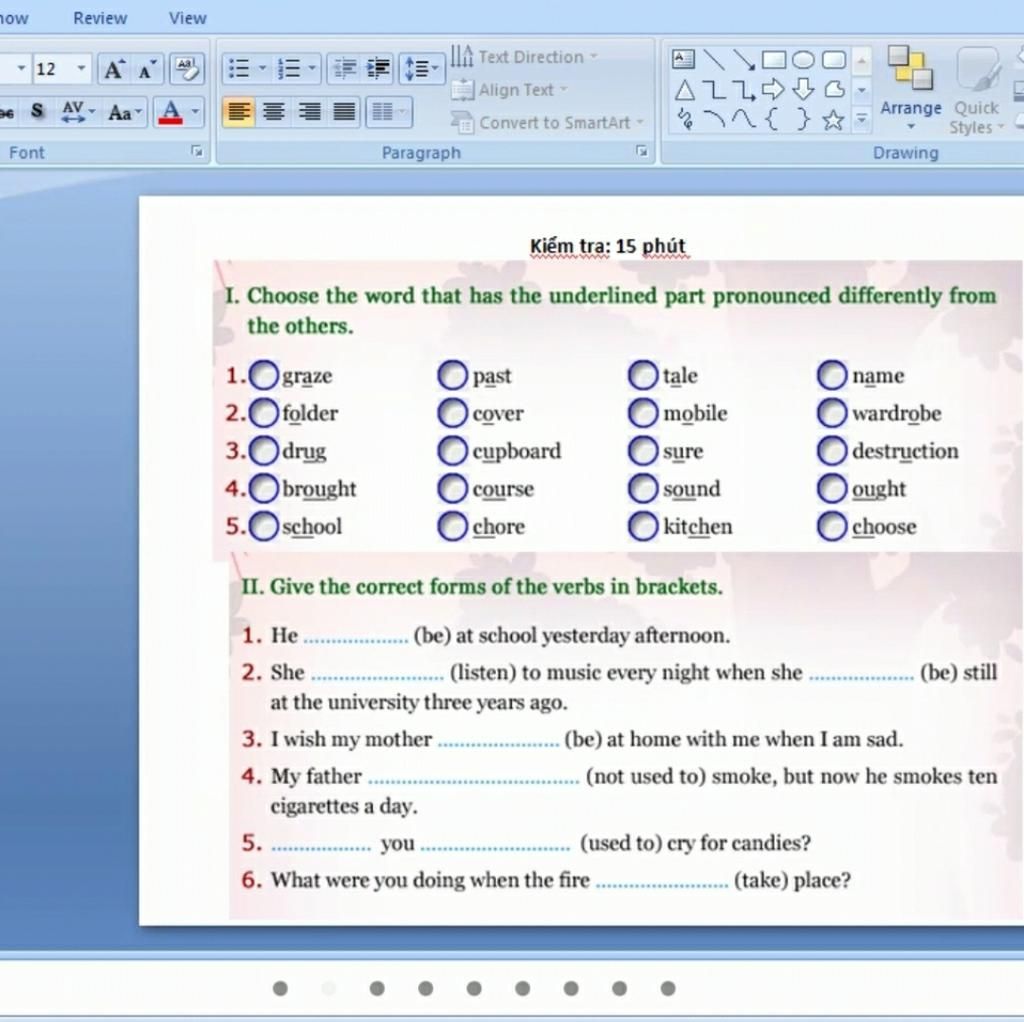Select the straight Line shape

714,59
